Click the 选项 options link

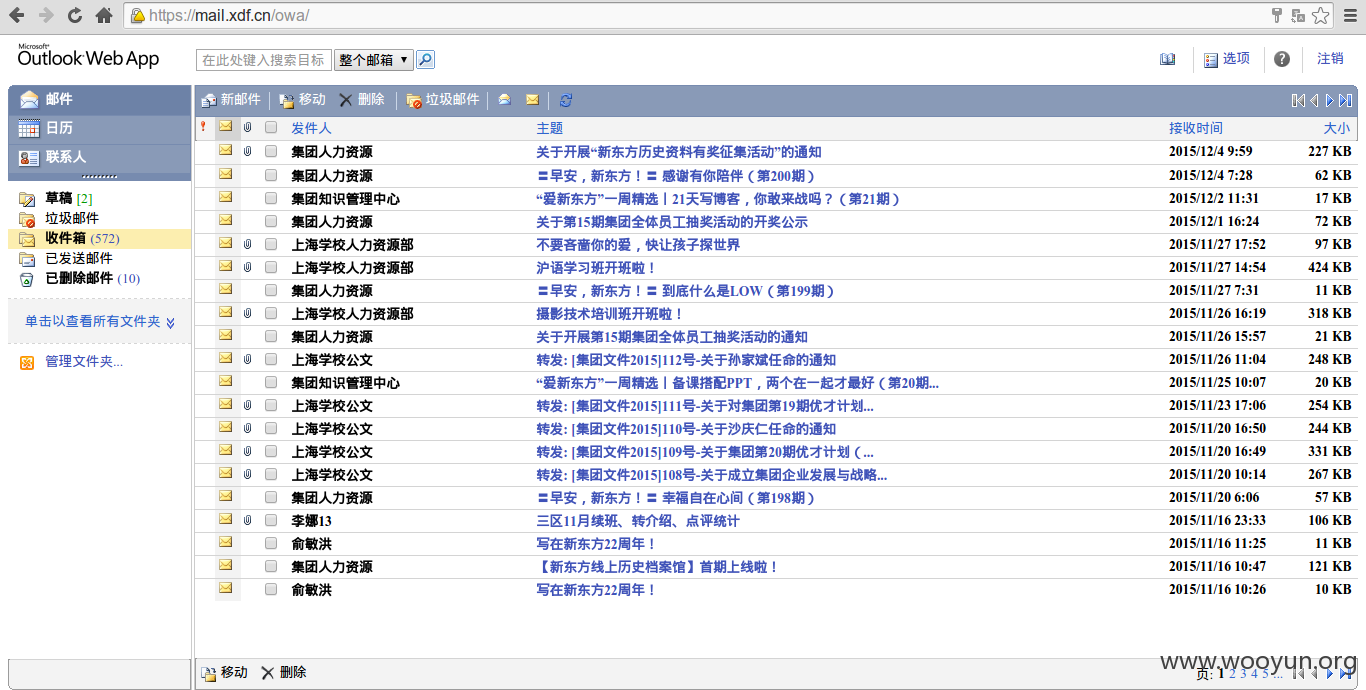coord(1236,59)
